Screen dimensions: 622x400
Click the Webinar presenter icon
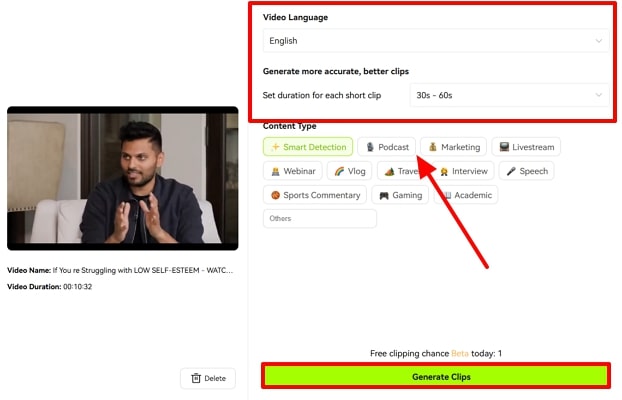point(275,171)
